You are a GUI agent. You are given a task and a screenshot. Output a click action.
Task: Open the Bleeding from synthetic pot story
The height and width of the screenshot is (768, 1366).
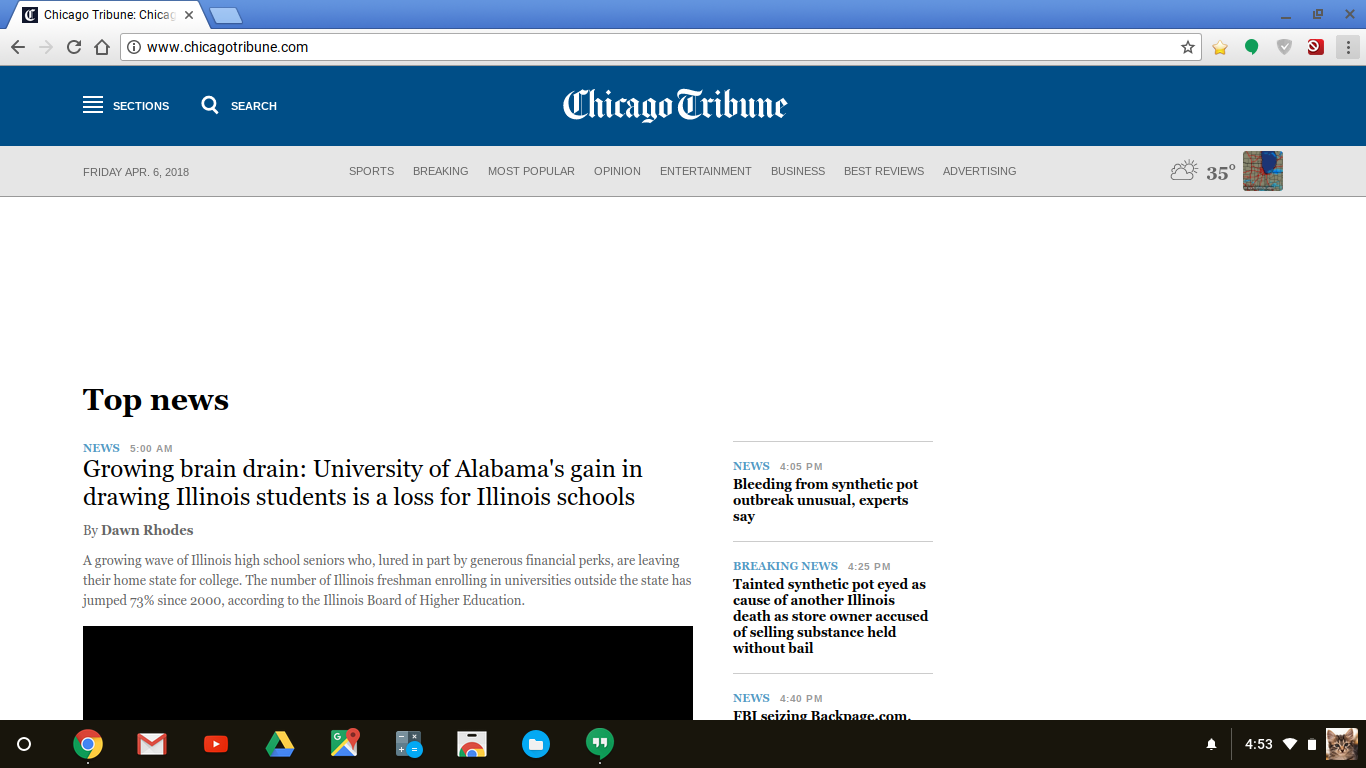click(826, 500)
